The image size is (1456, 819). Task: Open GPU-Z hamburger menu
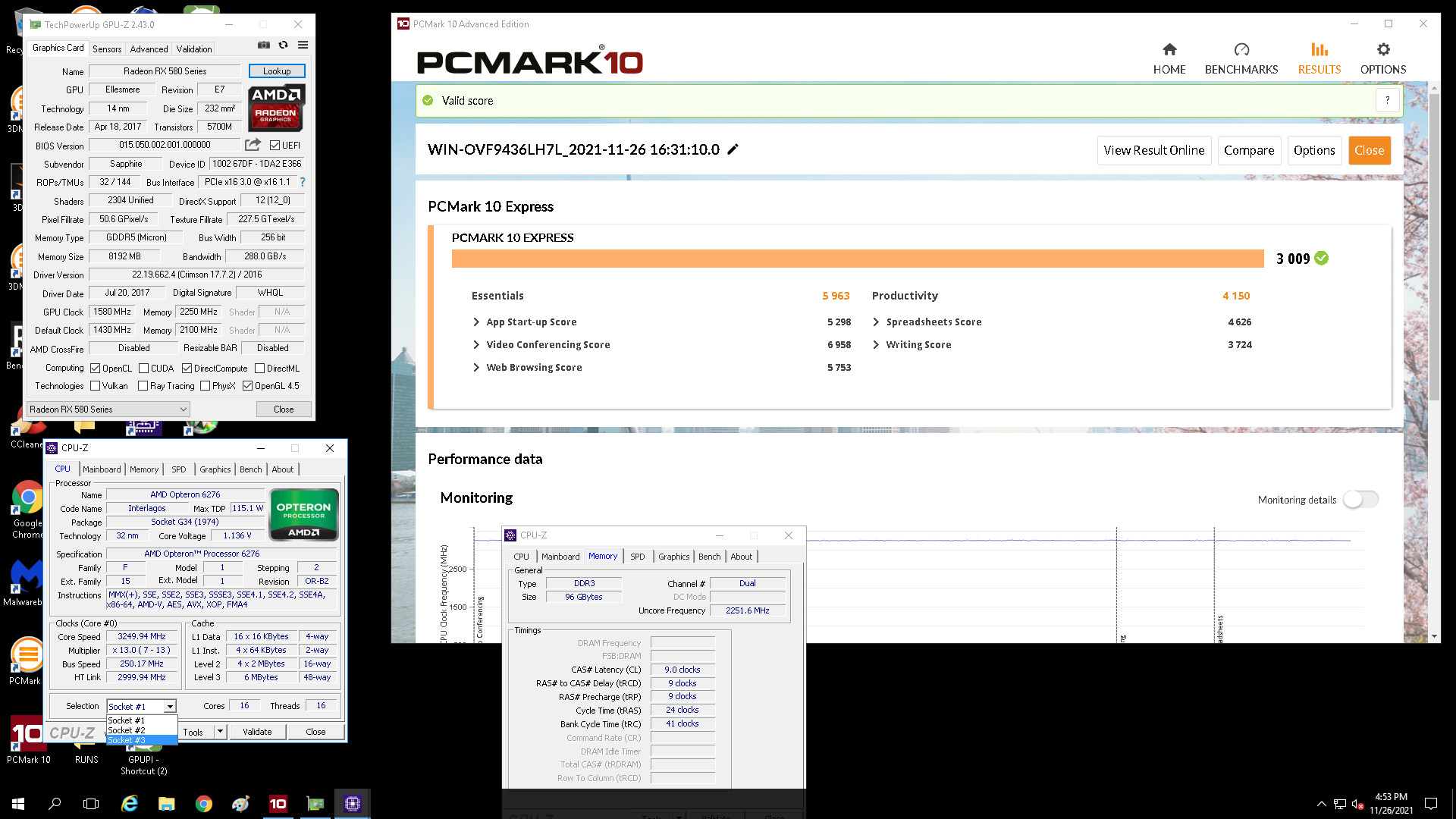click(303, 45)
